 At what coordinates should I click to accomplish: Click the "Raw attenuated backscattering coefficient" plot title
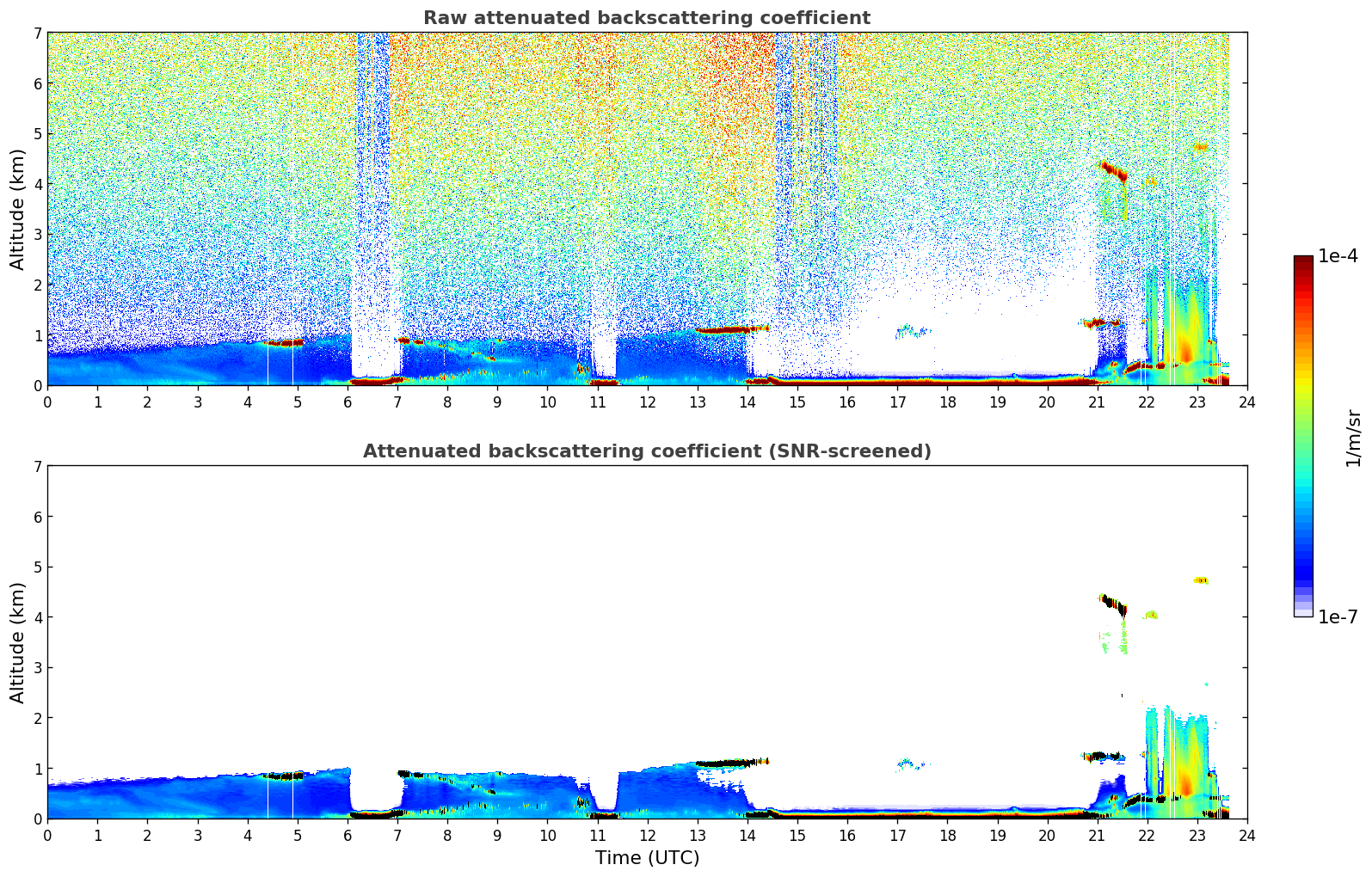646,18
